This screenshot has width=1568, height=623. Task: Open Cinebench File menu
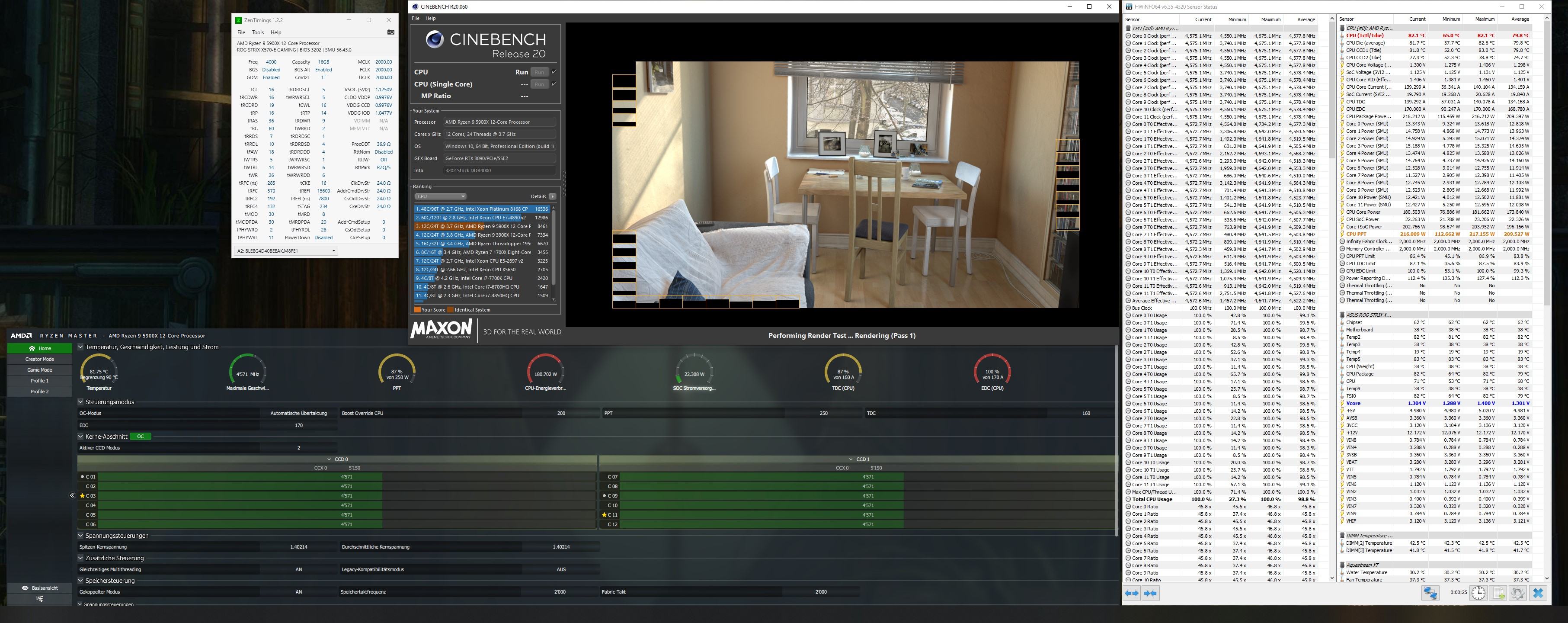point(416,18)
